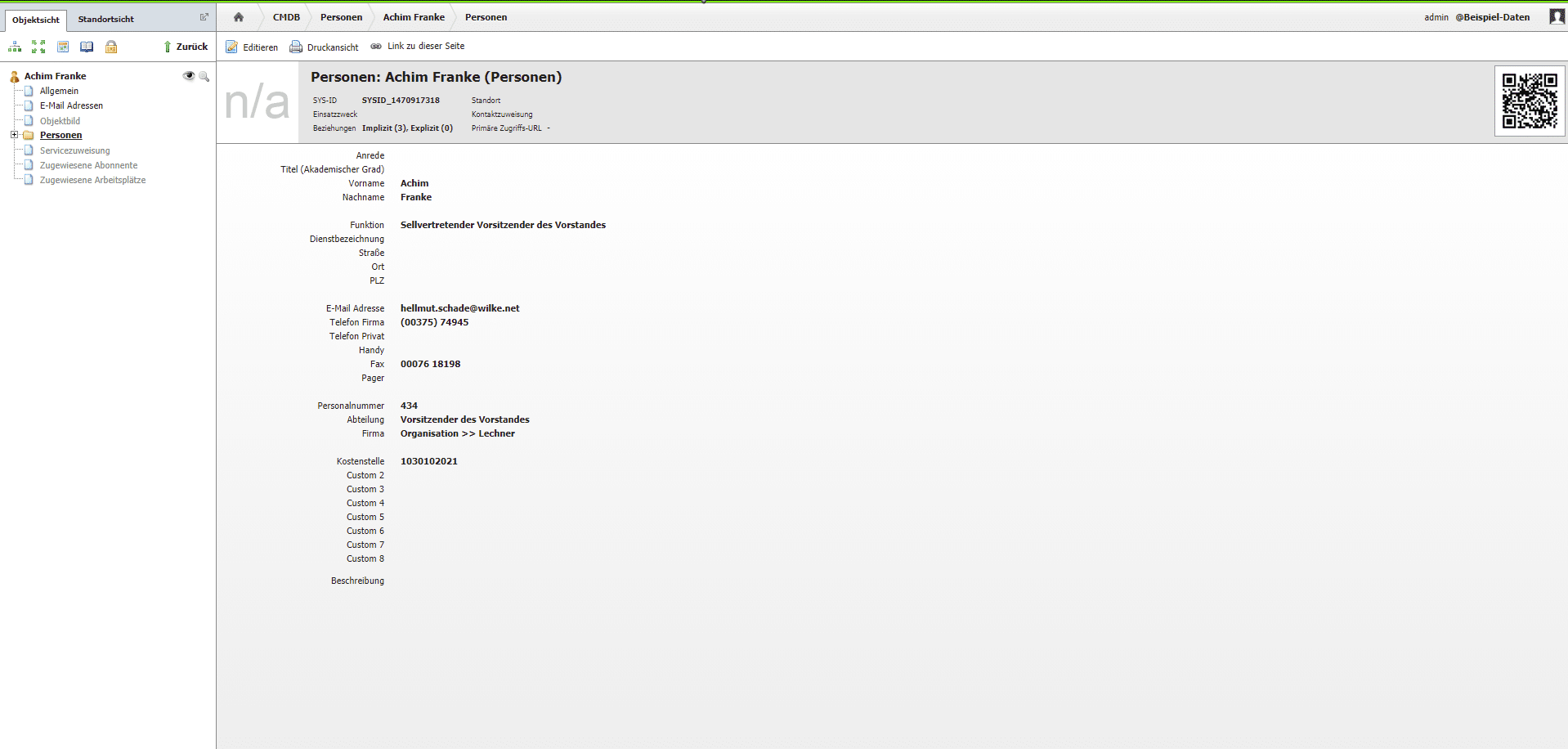Select the Objektsicht tab

[36, 20]
